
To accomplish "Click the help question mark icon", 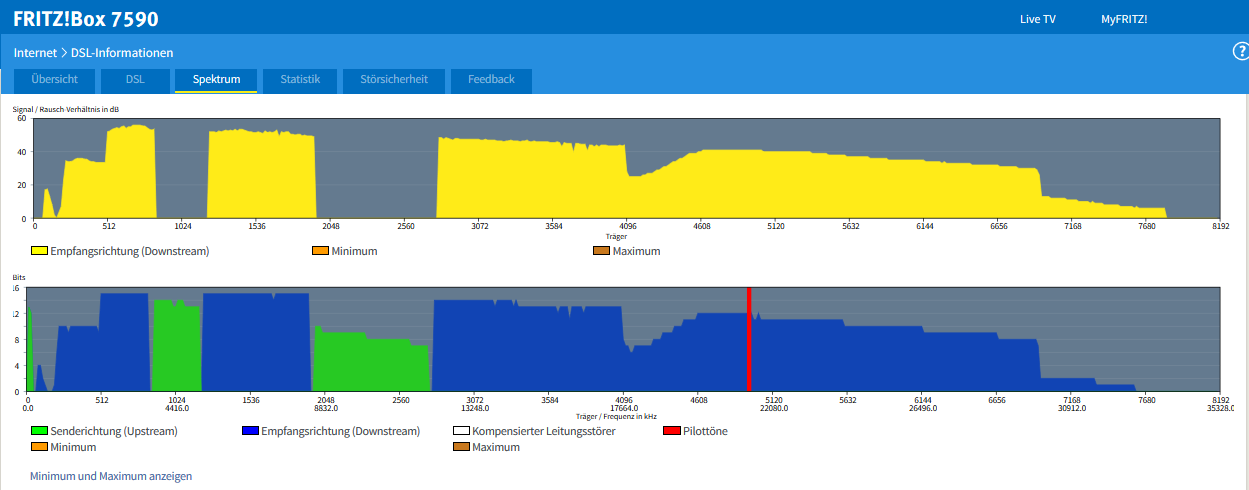I will click(x=1240, y=52).
